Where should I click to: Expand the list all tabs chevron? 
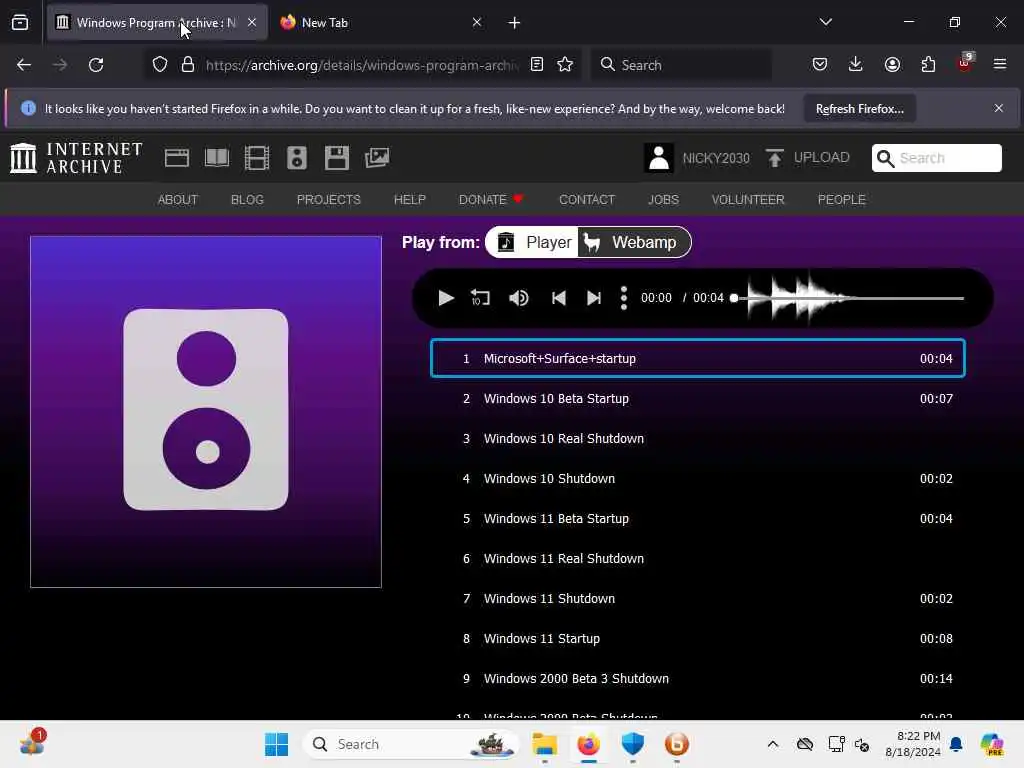pos(825,22)
